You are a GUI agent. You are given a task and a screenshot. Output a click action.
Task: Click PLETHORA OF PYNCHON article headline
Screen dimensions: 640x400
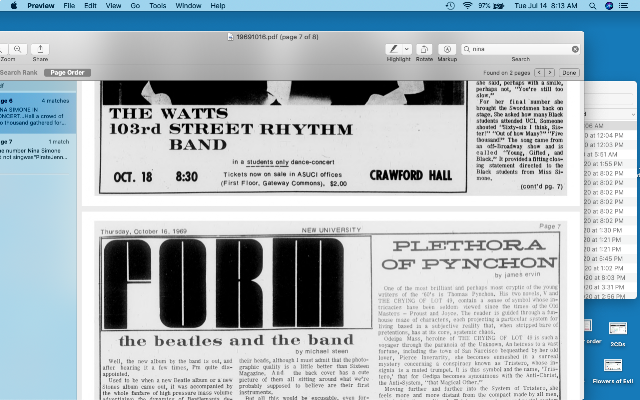(469, 255)
